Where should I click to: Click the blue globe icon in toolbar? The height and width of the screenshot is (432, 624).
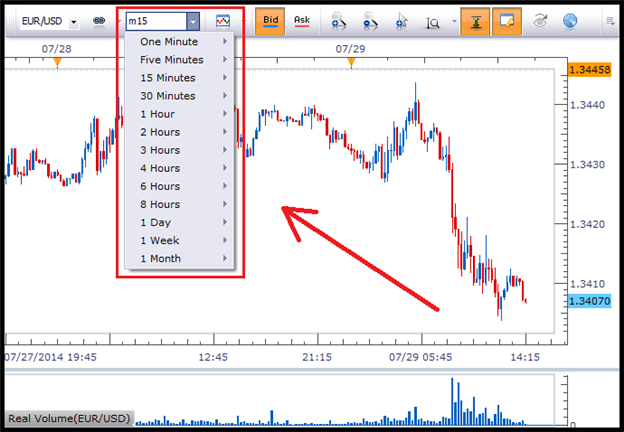(x=570, y=21)
